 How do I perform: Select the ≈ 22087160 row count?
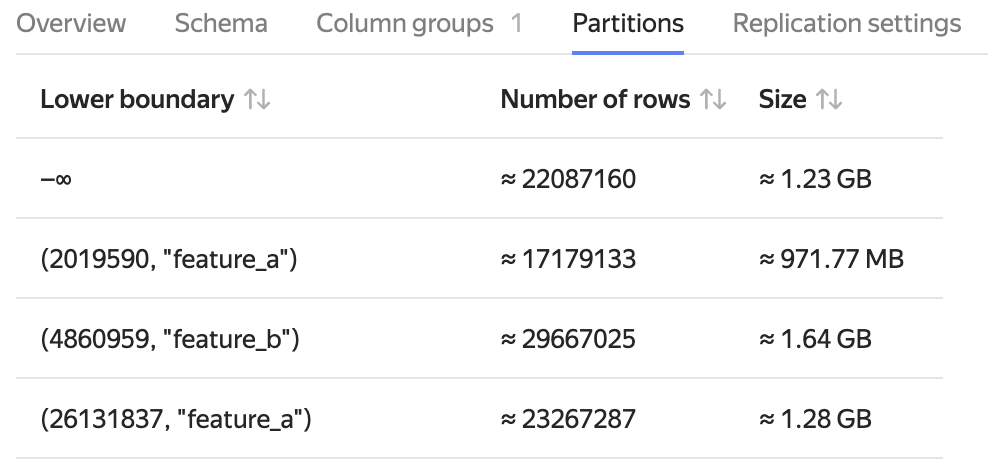568,180
